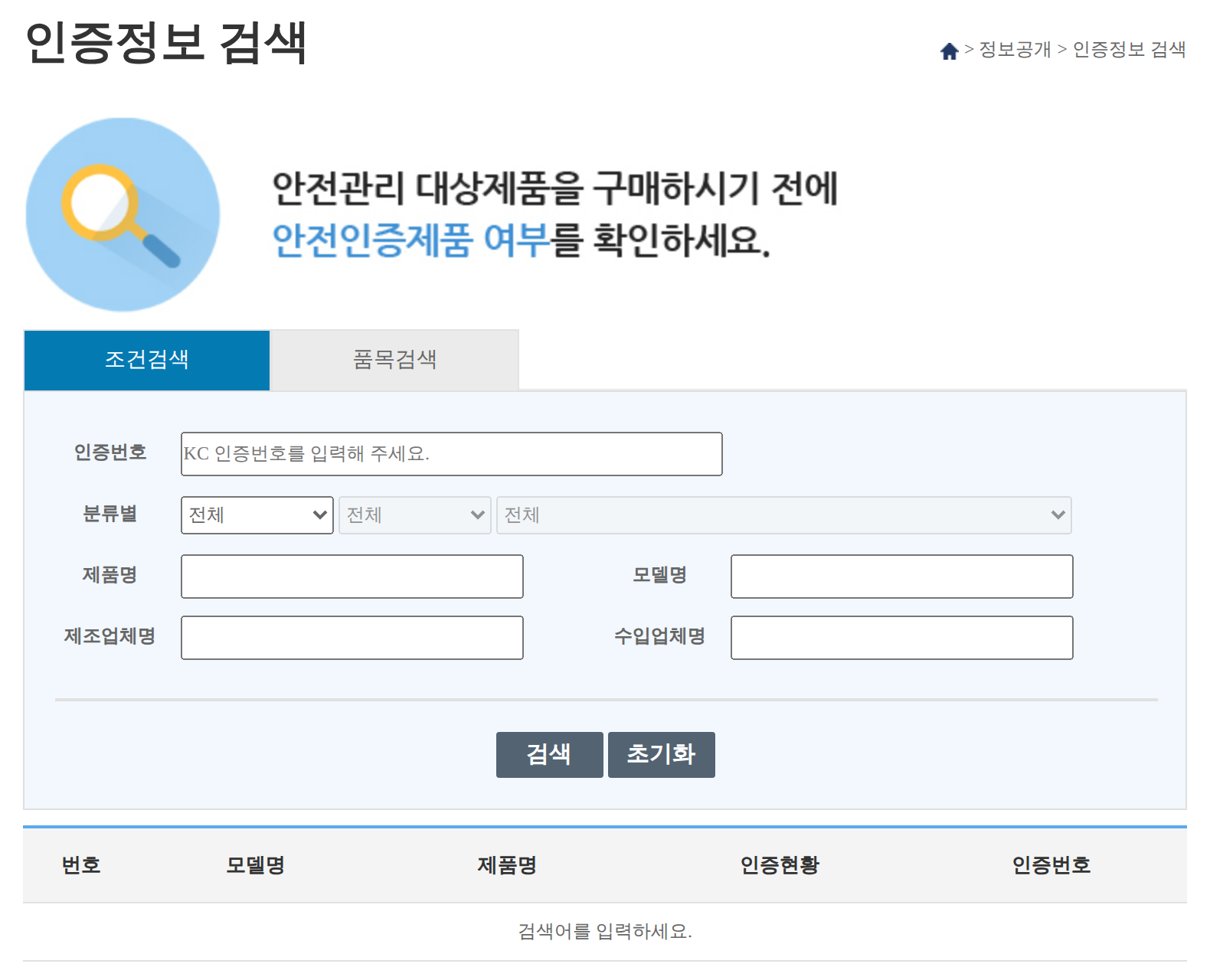The image size is (1210, 980).
Task: Click the 제품명 column header in results table
Action: pyautogui.click(x=507, y=865)
